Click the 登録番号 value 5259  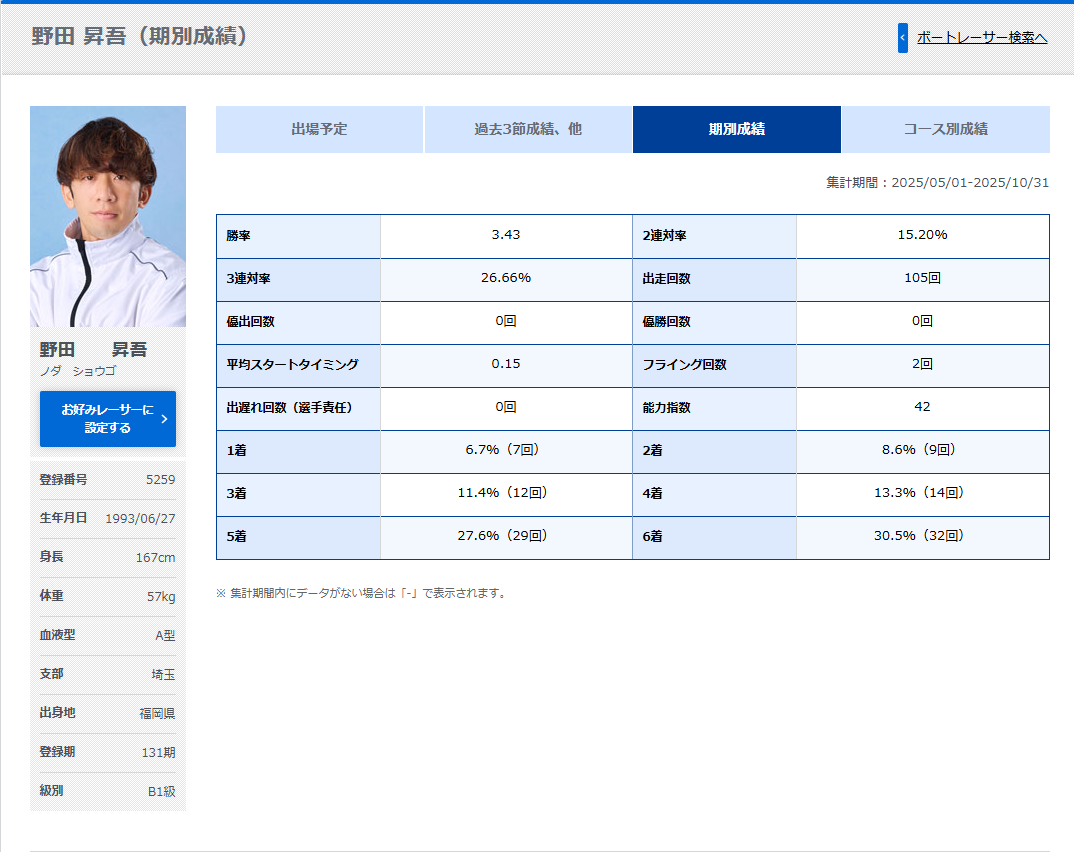pyautogui.click(x=160, y=479)
